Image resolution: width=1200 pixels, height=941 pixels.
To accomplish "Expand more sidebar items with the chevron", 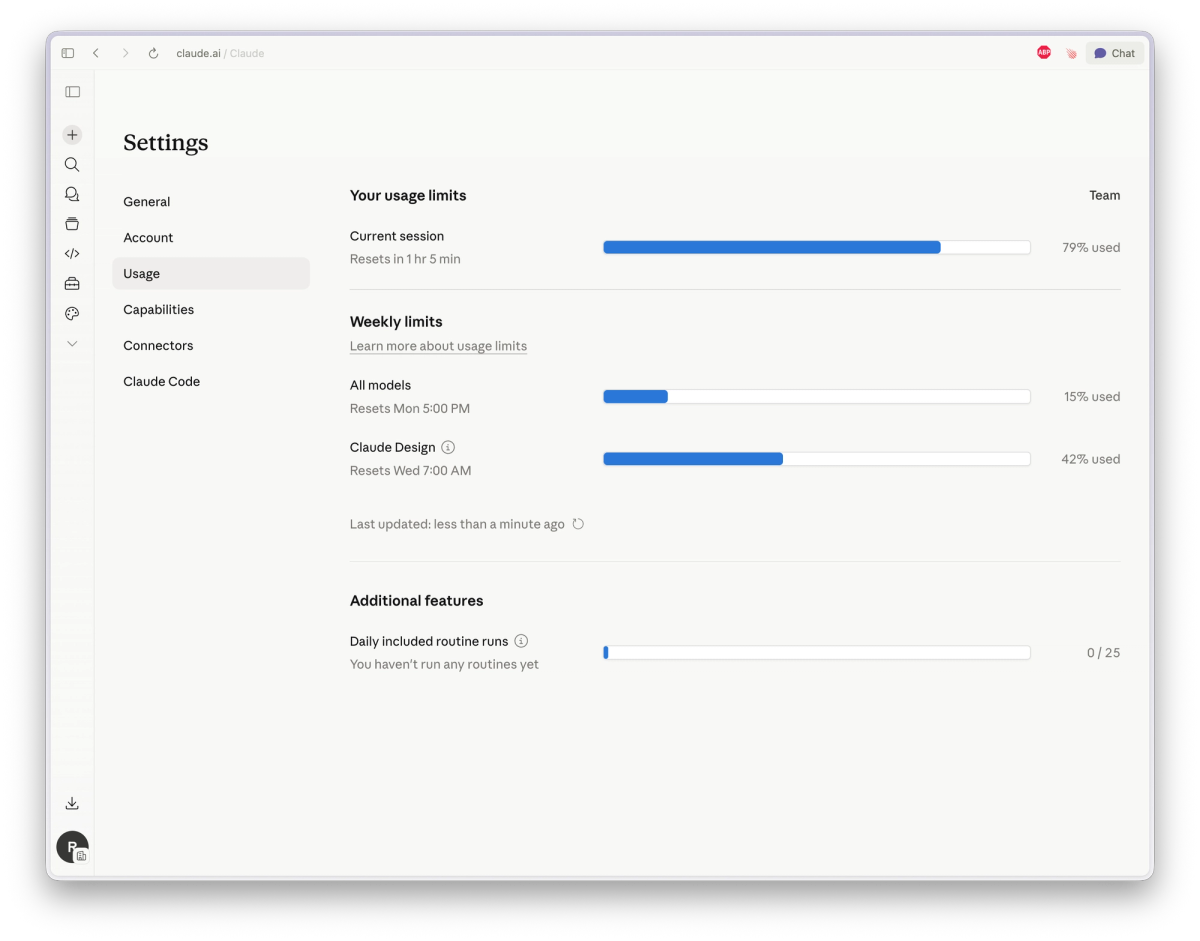I will [x=72, y=343].
